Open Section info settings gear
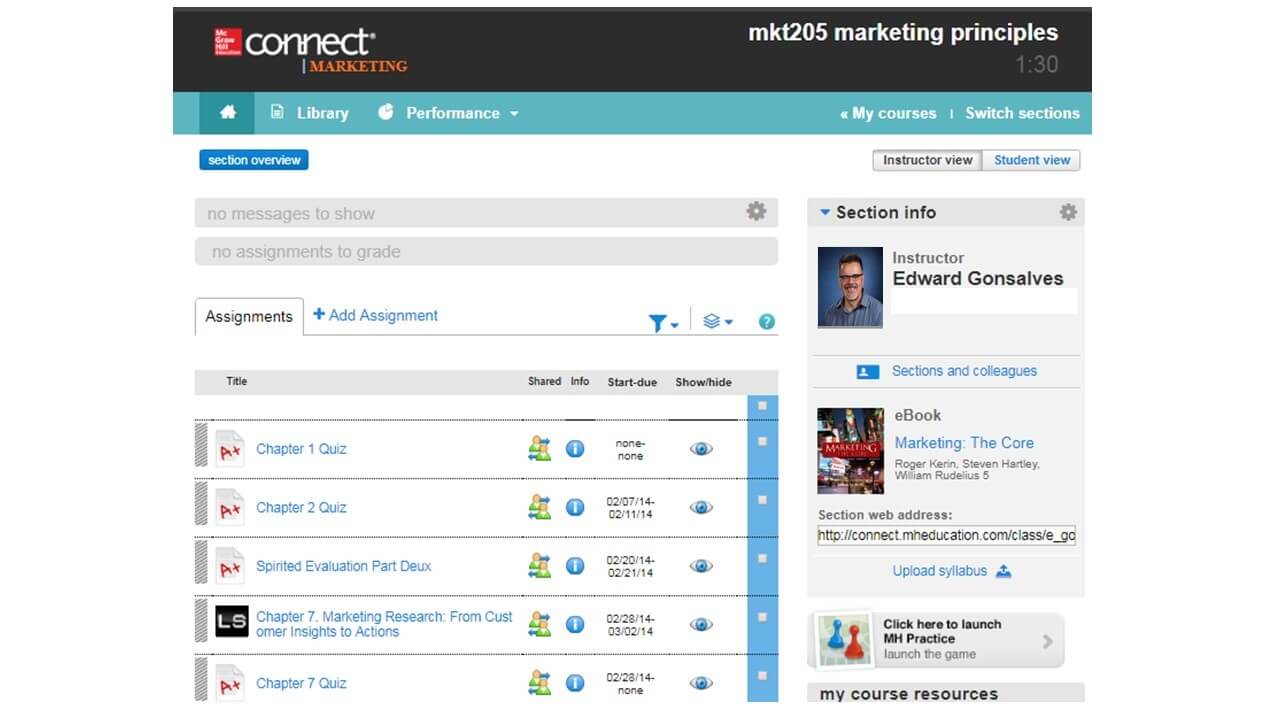1280x720 pixels. (x=1068, y=212)
